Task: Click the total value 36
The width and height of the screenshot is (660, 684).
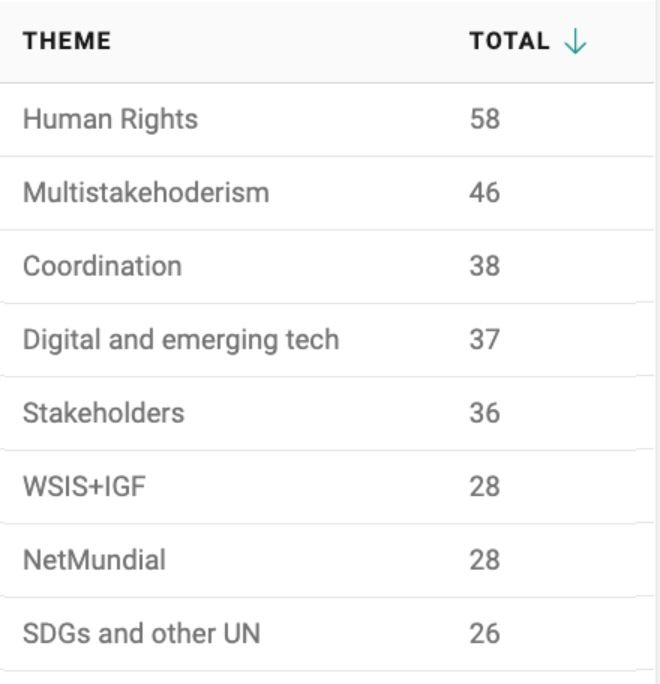Action: tap(485, 413)
